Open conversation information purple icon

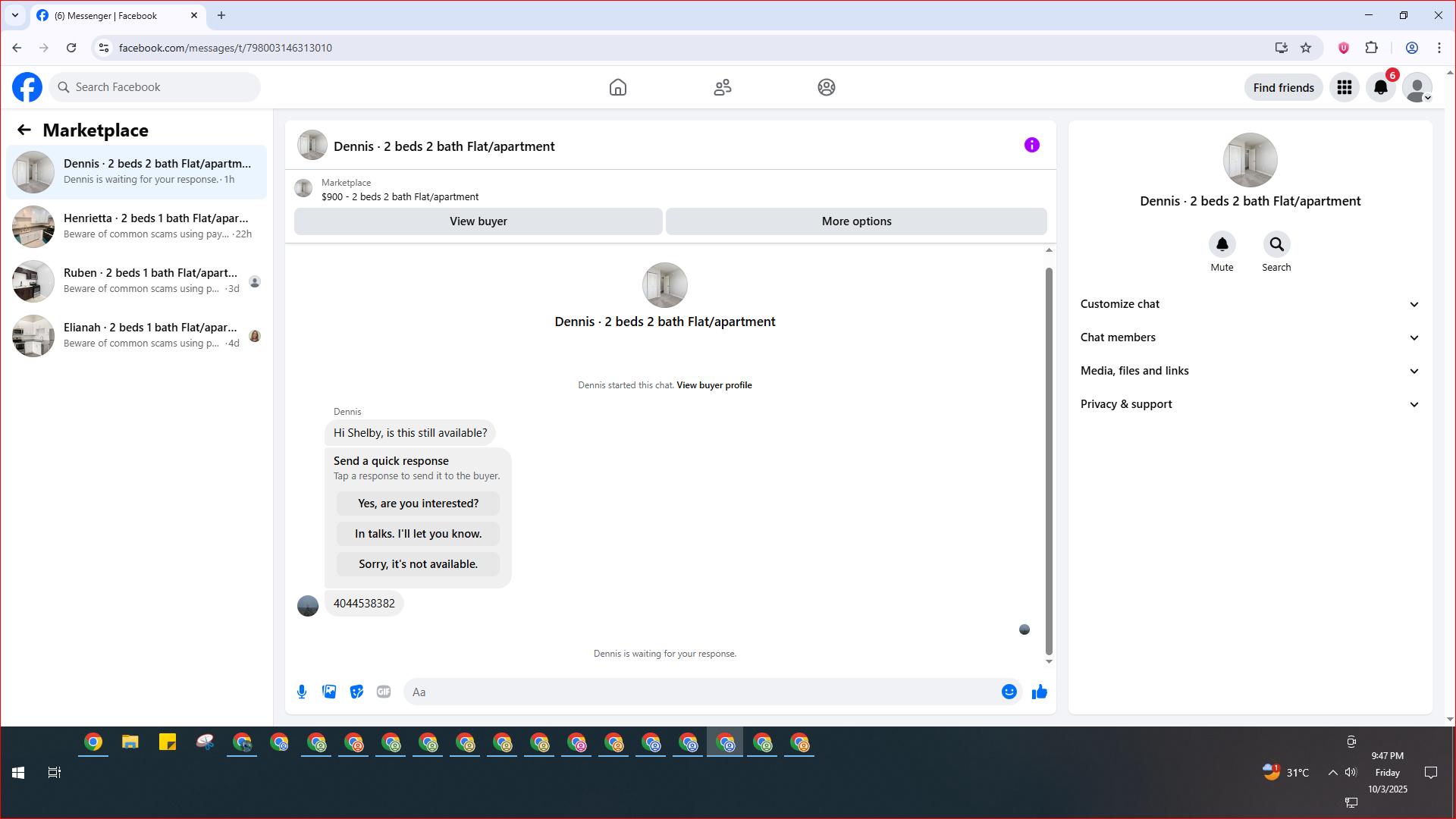[x=1032, y=145]
